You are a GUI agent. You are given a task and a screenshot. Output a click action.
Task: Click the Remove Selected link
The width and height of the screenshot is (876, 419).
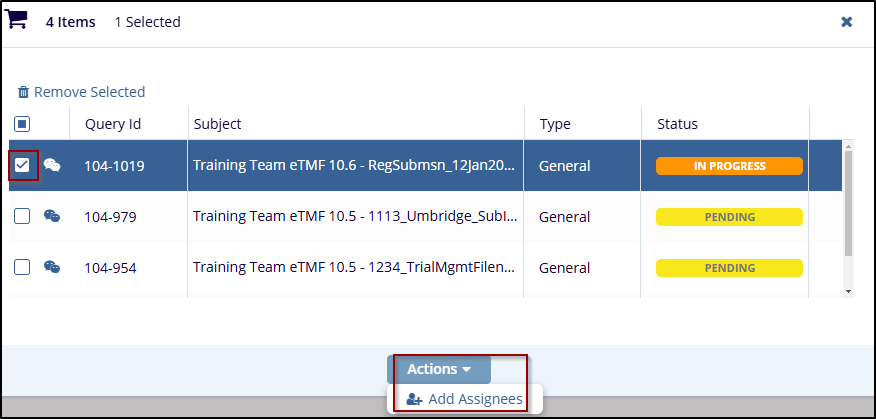(89, 92)
